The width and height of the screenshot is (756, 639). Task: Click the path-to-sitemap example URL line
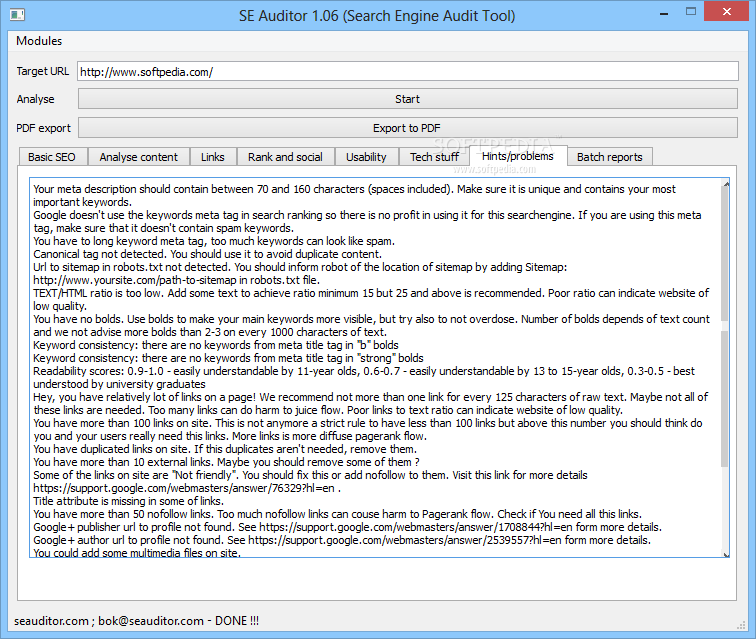click(x=176, y=280)
